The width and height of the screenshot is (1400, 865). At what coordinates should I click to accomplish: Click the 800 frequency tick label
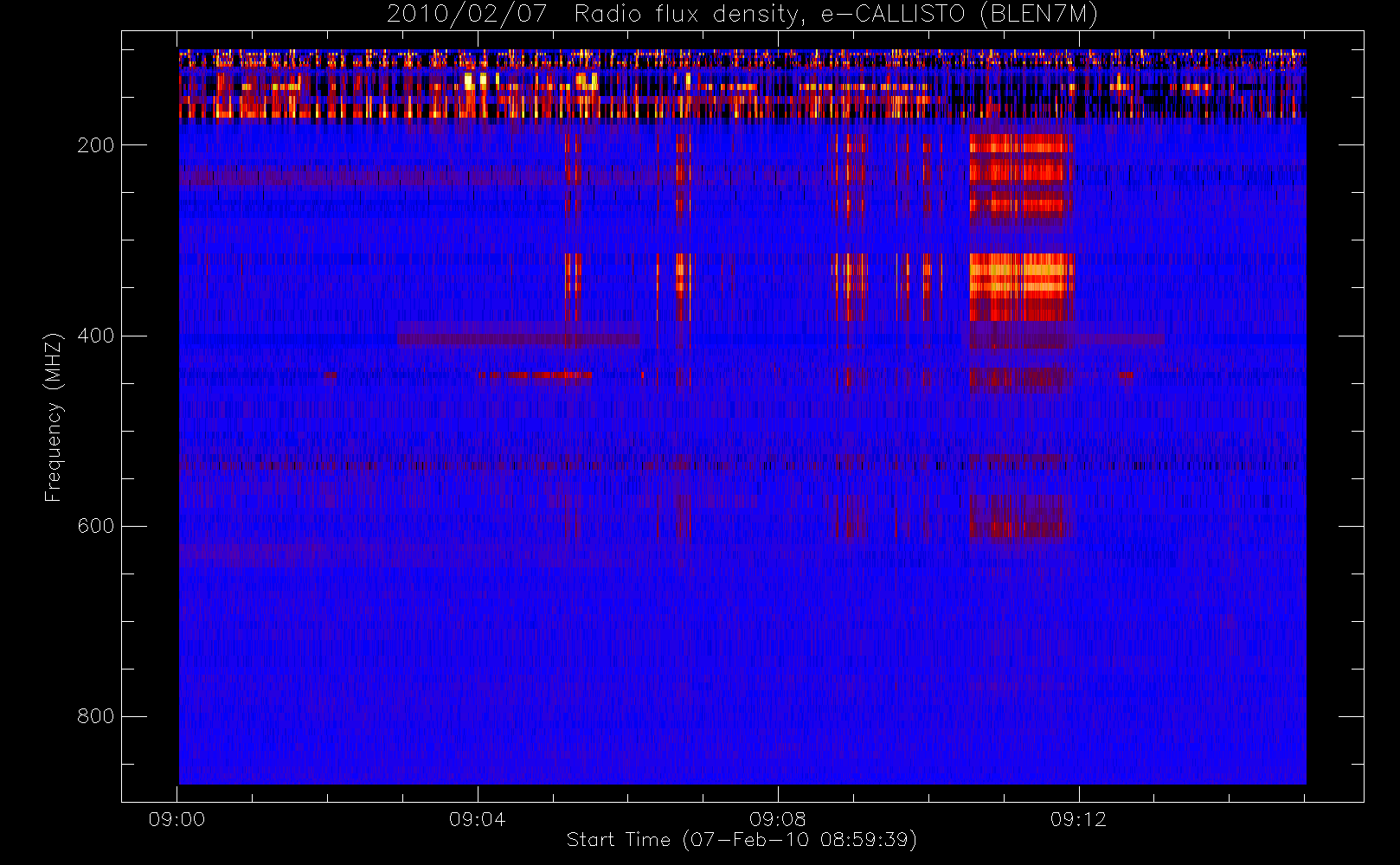95,716
